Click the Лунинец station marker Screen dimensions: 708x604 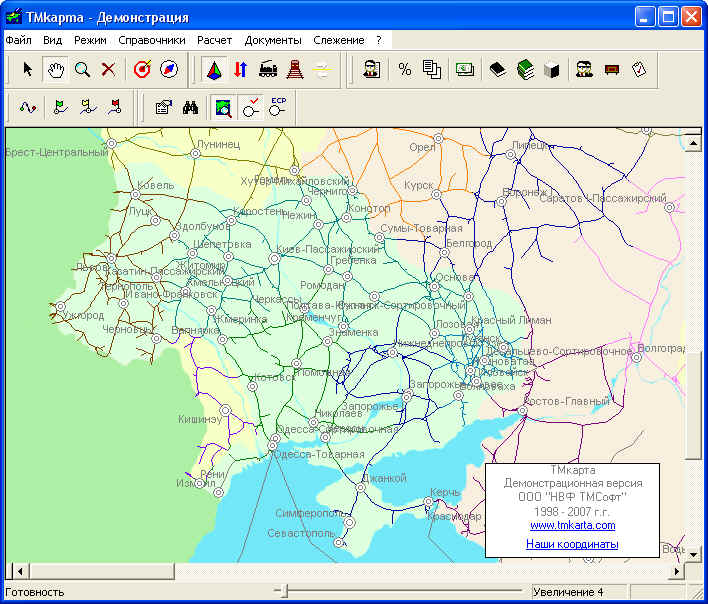click(x=195, y=153)
